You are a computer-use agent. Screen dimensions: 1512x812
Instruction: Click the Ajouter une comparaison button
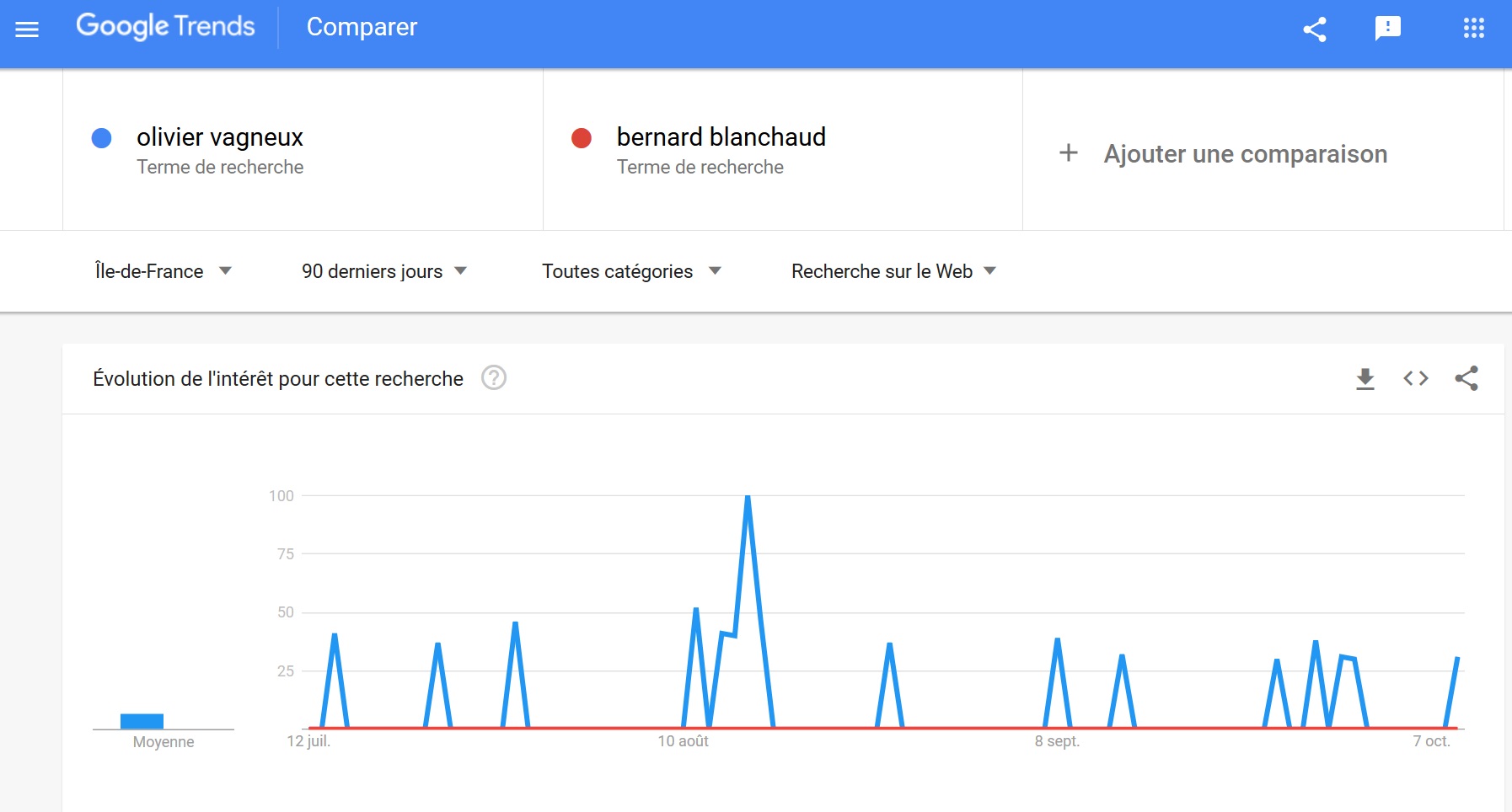coord(1245,154)
